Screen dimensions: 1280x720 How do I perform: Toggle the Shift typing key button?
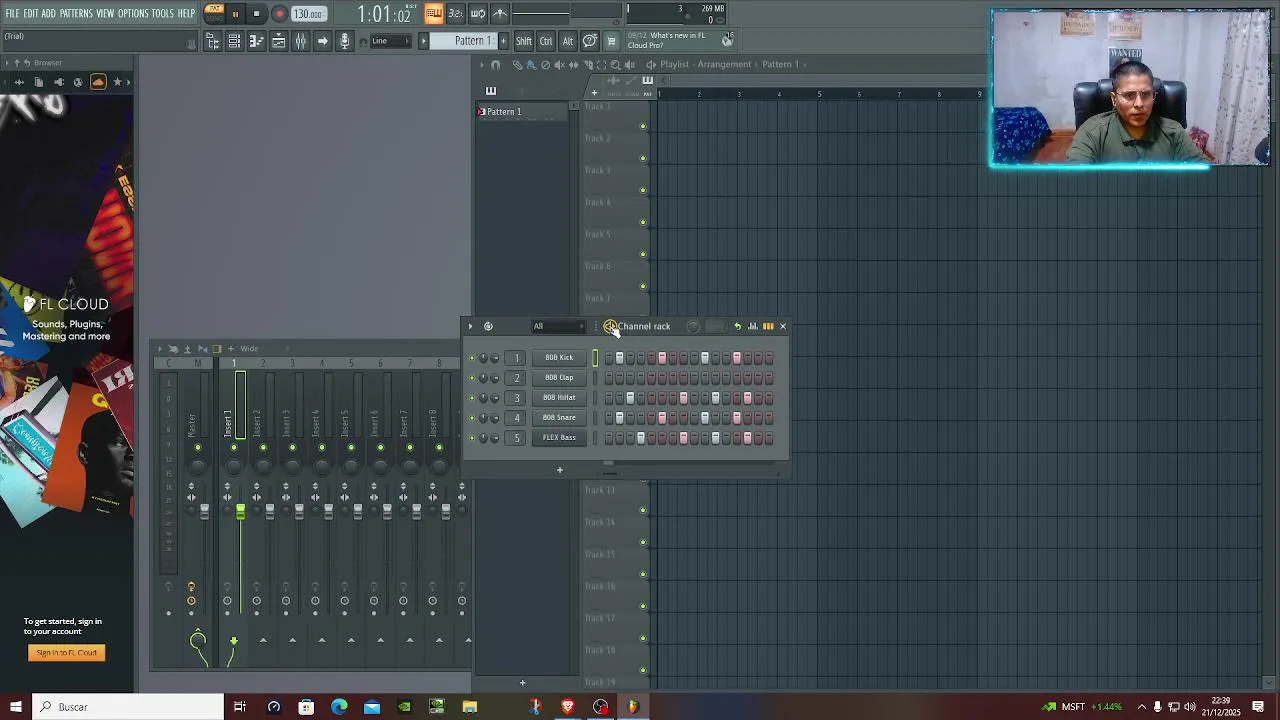click(x=524, y=41)
